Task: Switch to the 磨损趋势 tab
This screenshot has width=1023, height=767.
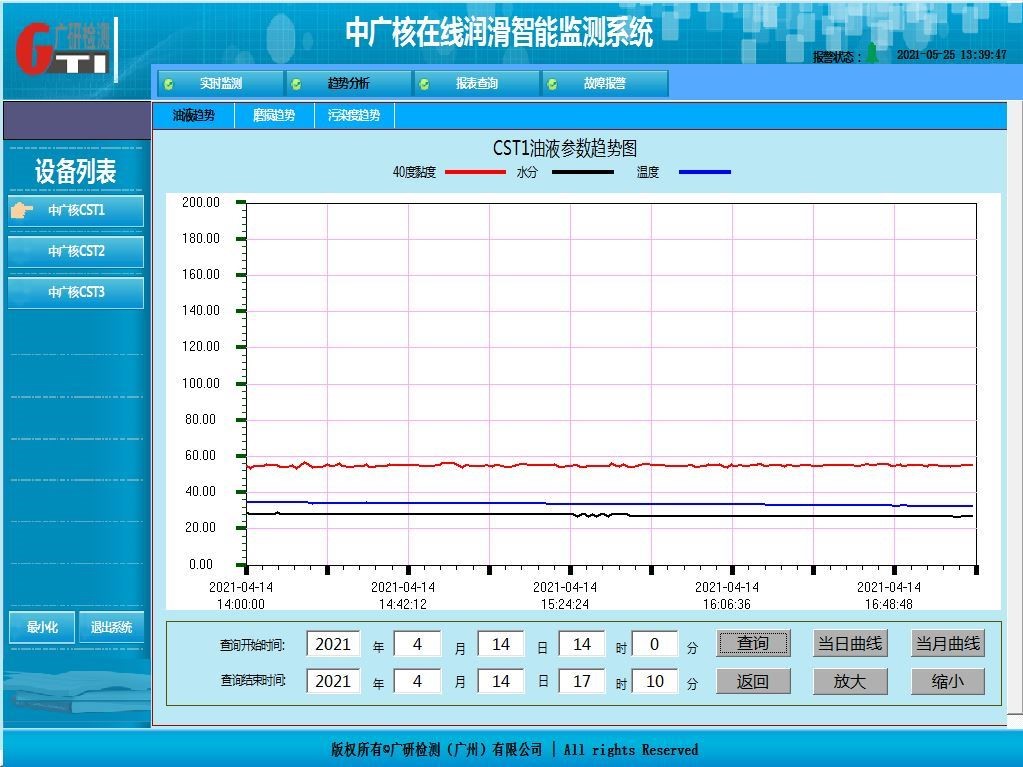Action: [274, 115]
